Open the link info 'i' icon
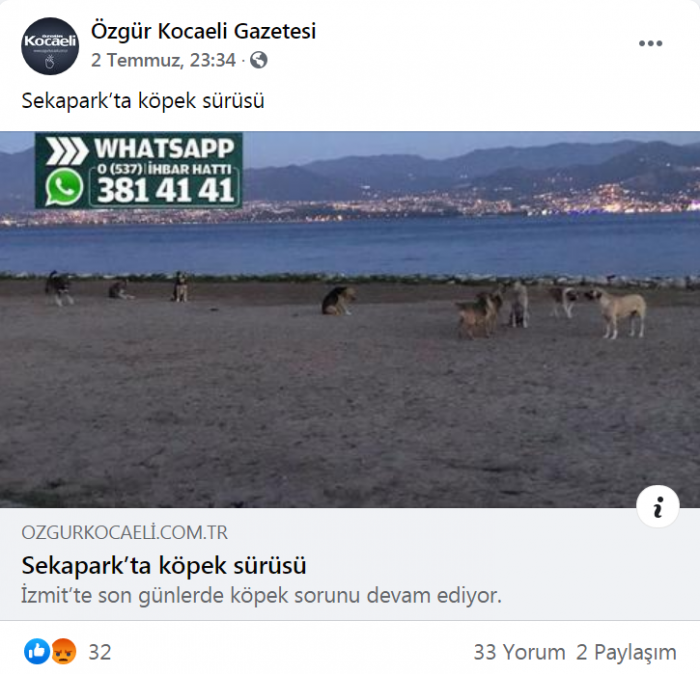 tap(658, 506)
